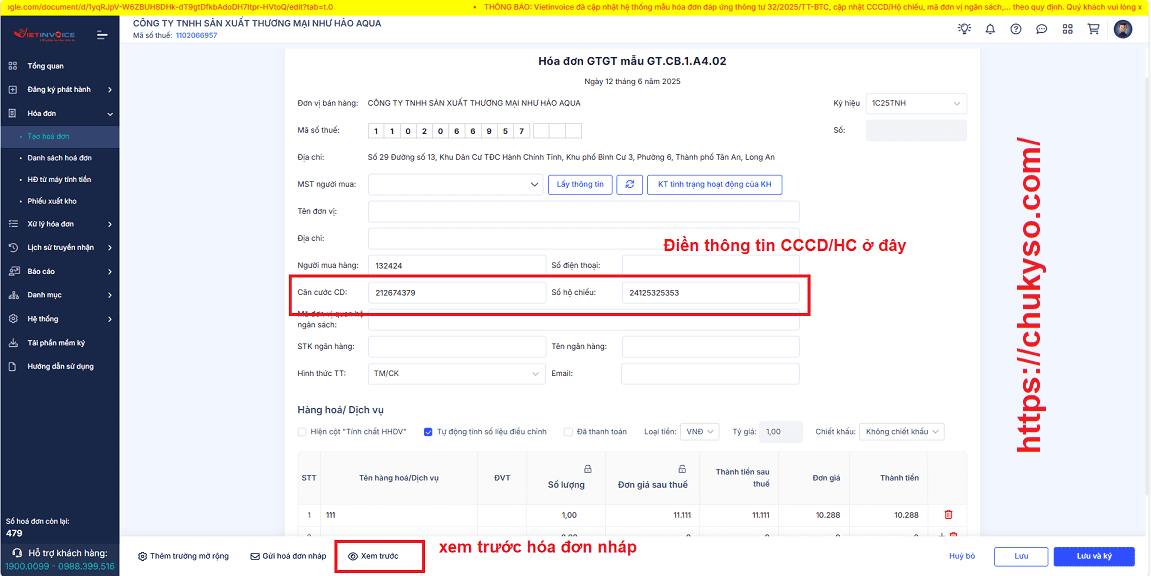Click the lock icon above Số lượng
The width and height of the screenshot is (1151, 576).
tap(587, 469)
